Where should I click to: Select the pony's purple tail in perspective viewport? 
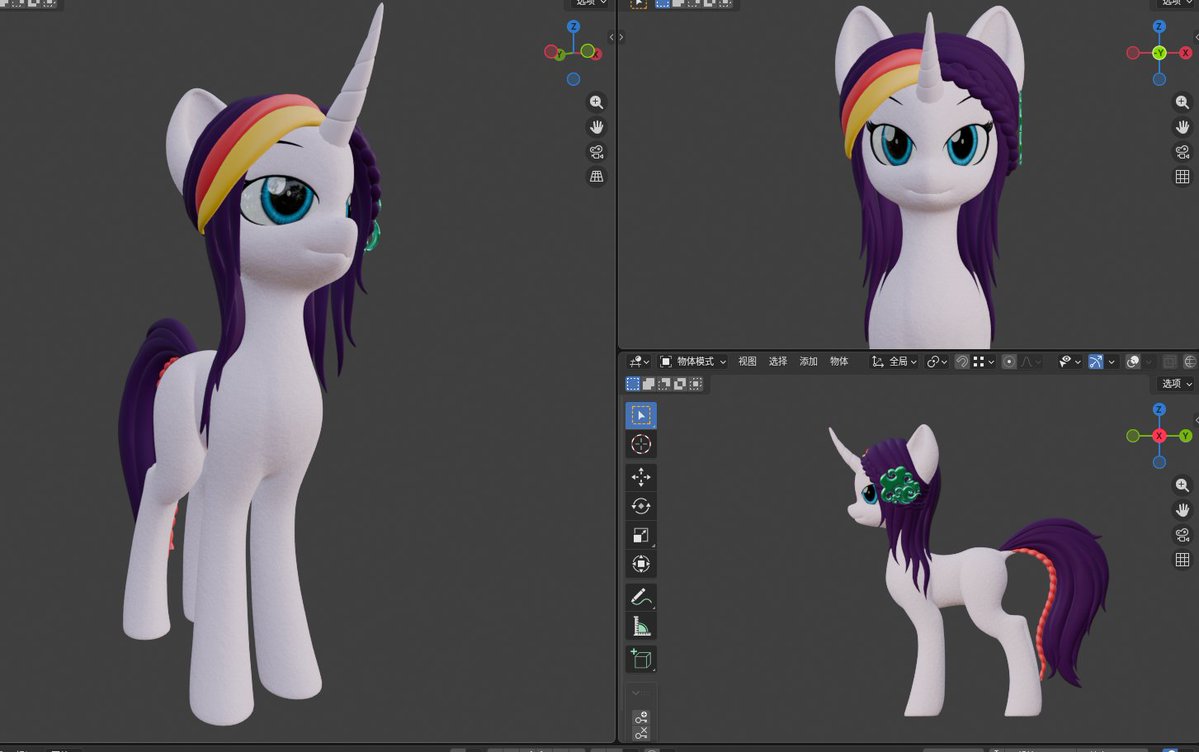point(145,413)
